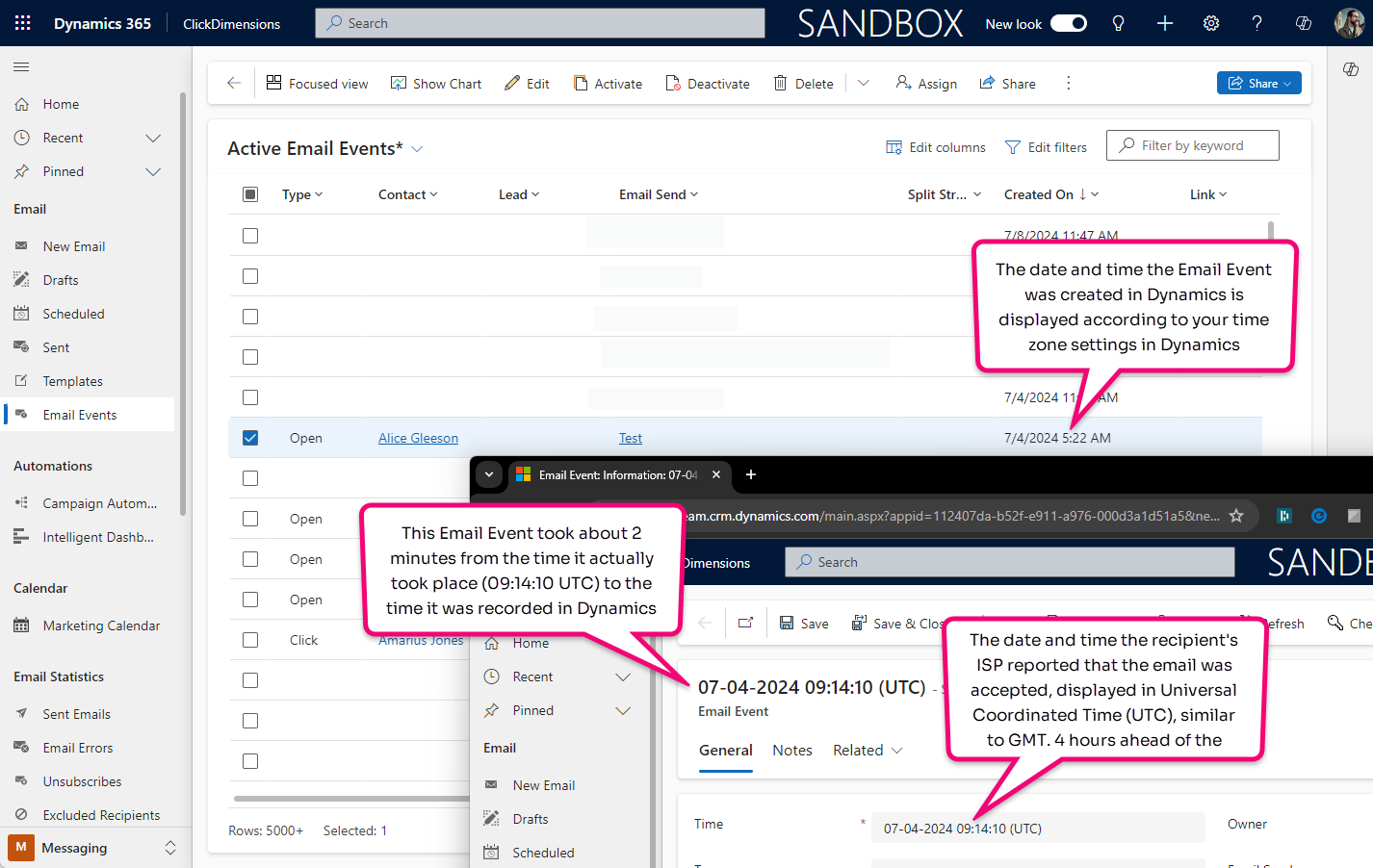Collapse the site map hamburger menu
Viewport: 1373px width, 868px height.
pos(21,66)
